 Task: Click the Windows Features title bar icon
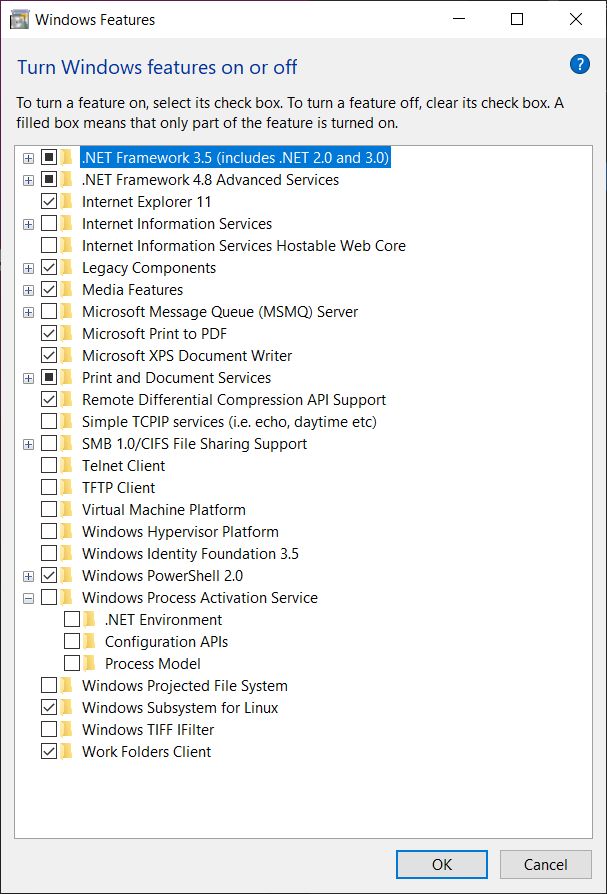19,19
